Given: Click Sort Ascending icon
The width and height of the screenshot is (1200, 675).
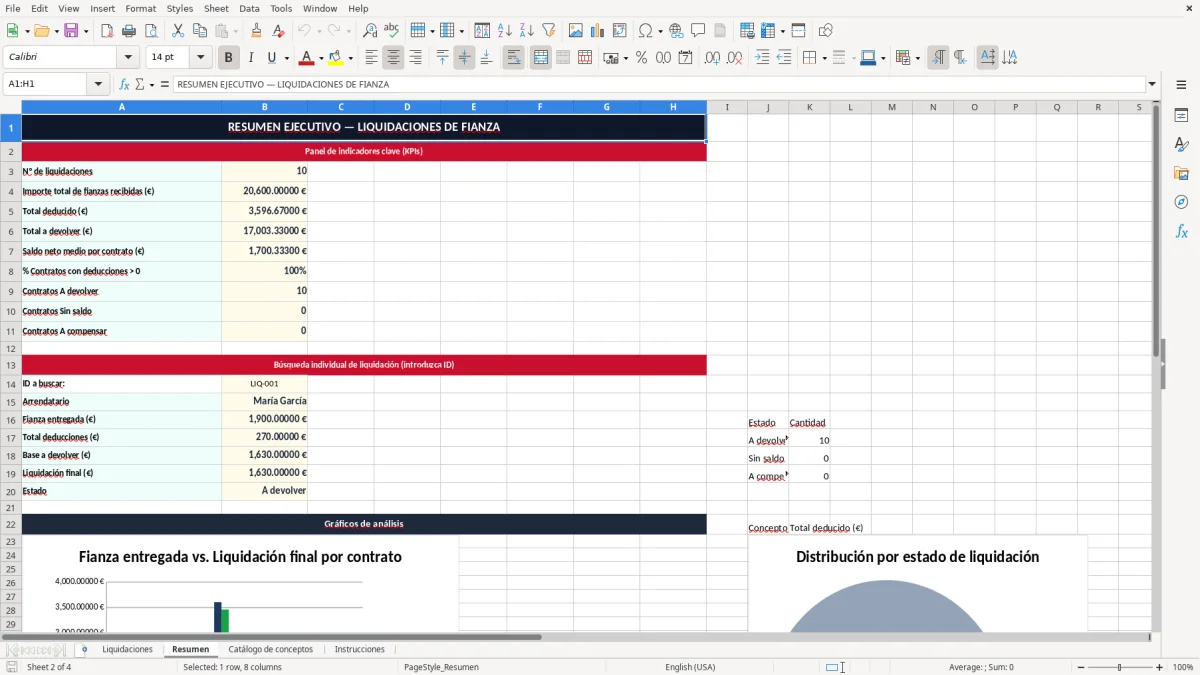Looking at the screenshot, I should pyautogui.click(x=504, y=31).
